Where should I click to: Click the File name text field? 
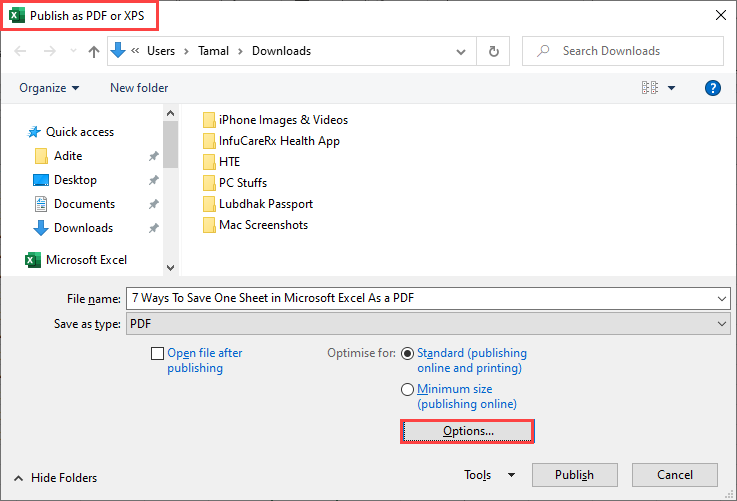[421, 298]
